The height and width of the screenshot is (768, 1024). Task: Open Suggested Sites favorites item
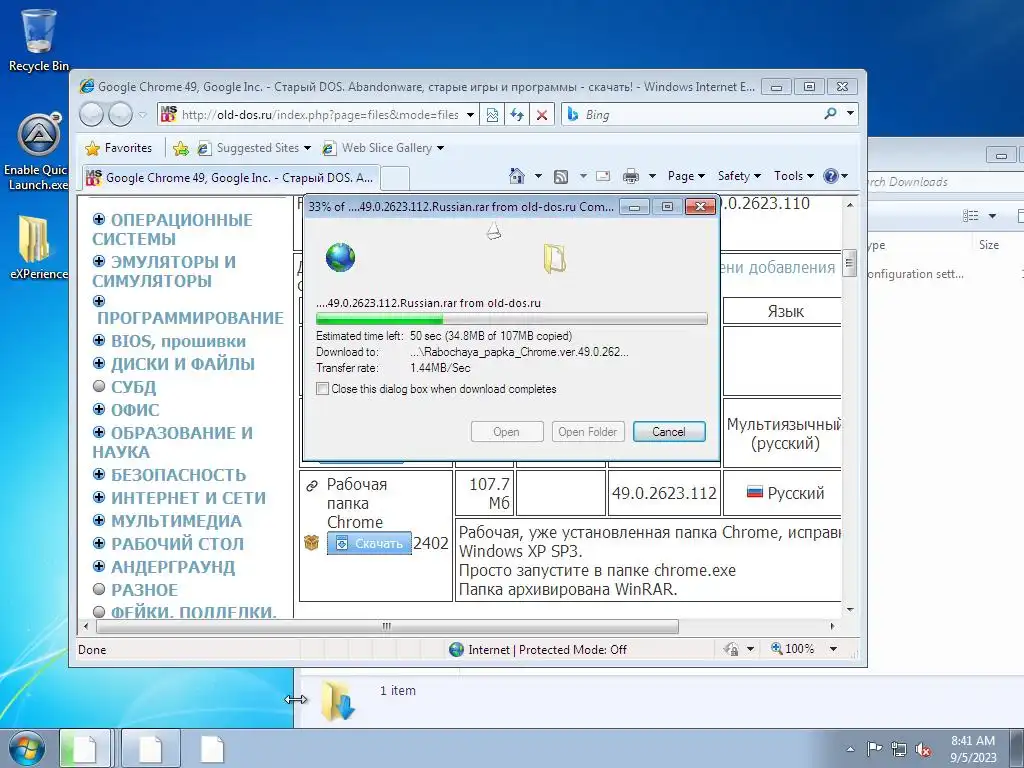[254, 148]
